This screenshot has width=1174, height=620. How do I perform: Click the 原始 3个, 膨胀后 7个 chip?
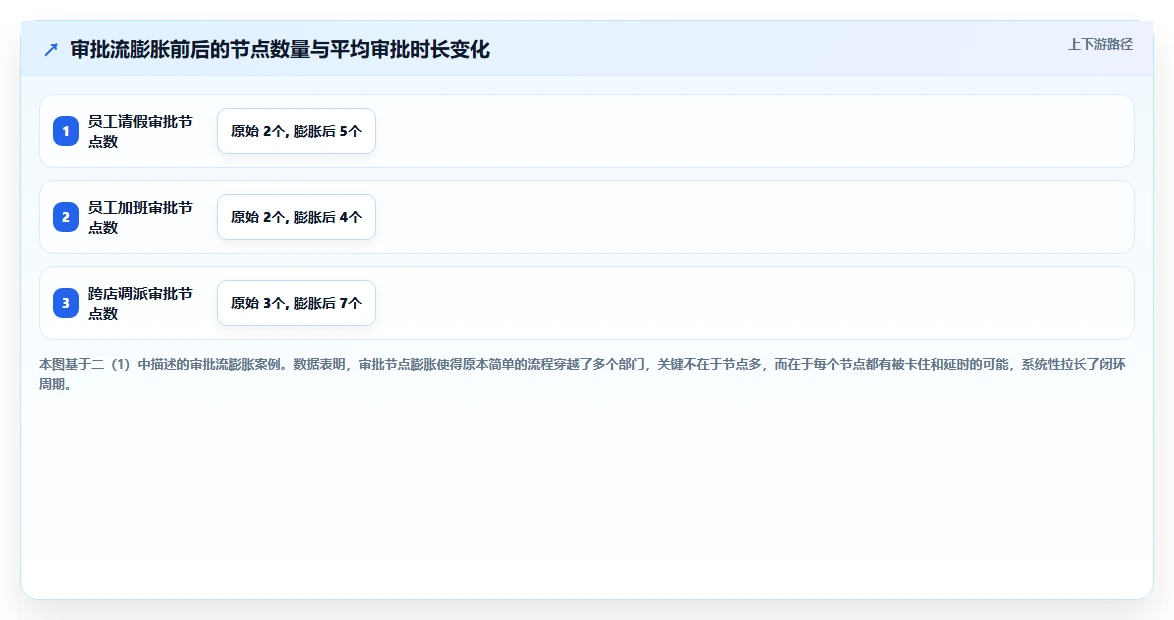pos(296,303)
